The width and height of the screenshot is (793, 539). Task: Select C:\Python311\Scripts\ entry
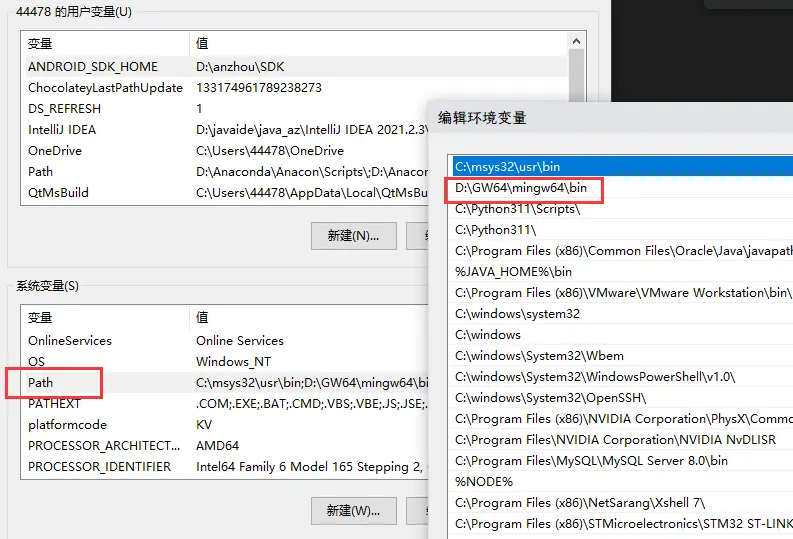517,208
